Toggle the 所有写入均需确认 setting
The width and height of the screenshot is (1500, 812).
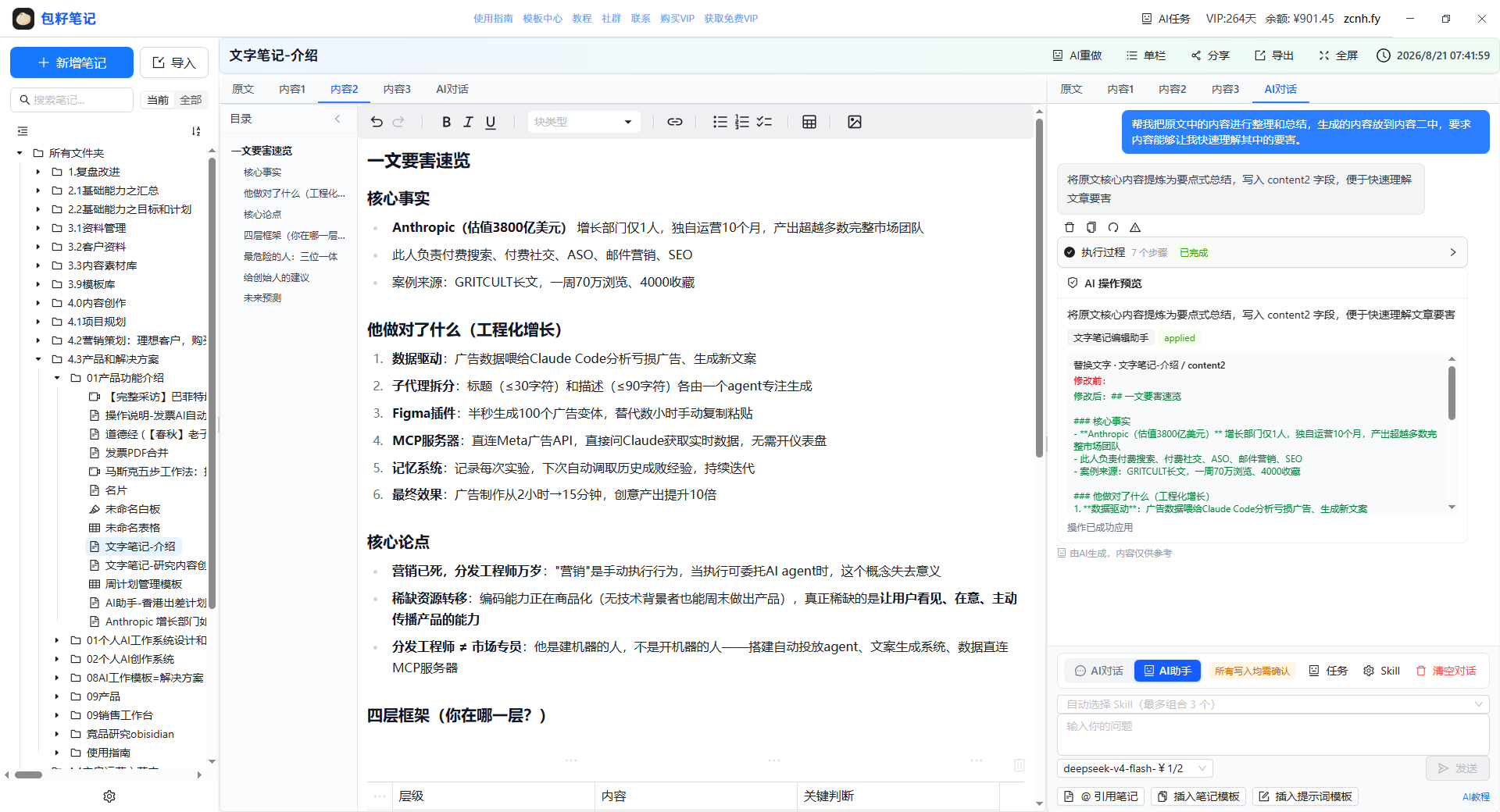point(1252,671)
